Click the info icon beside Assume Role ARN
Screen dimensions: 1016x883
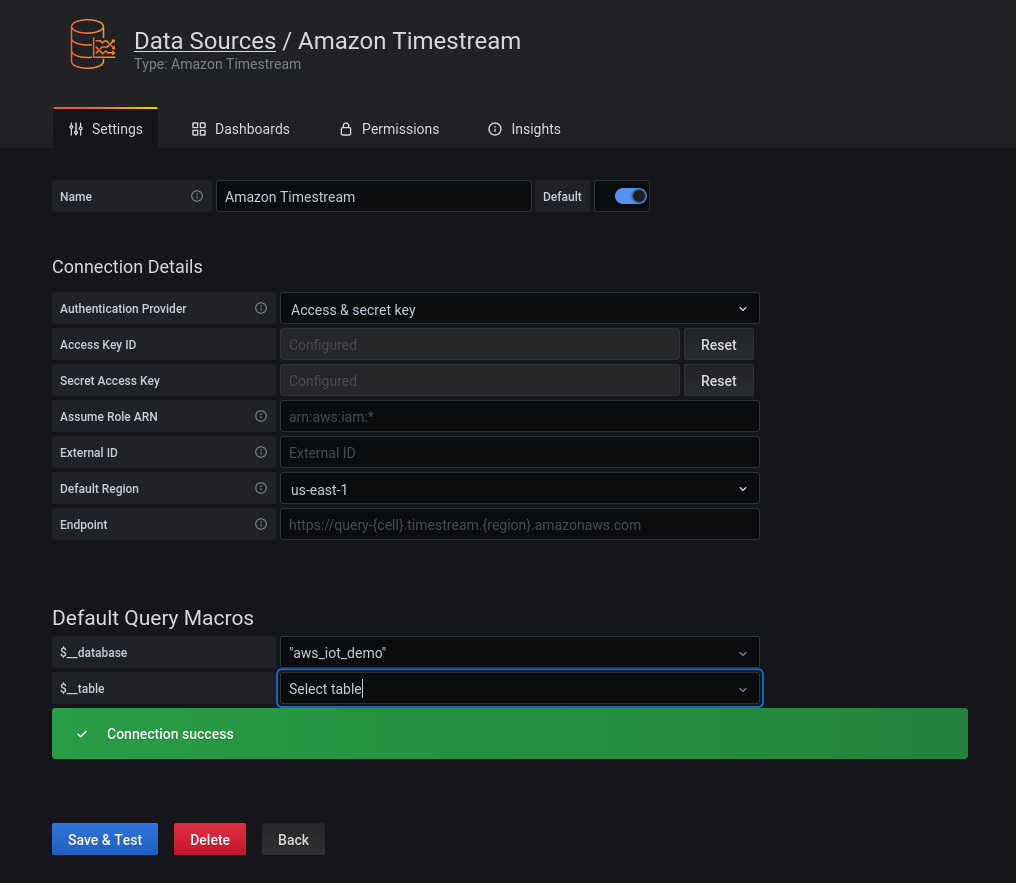(x=261, y=416)
